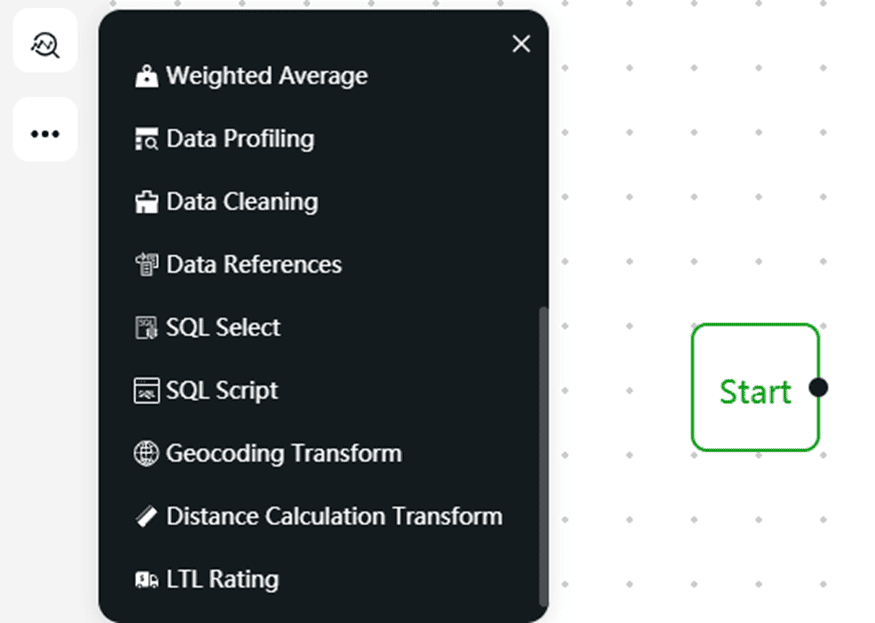Click the Start node output connector dot

click(818, 387)
